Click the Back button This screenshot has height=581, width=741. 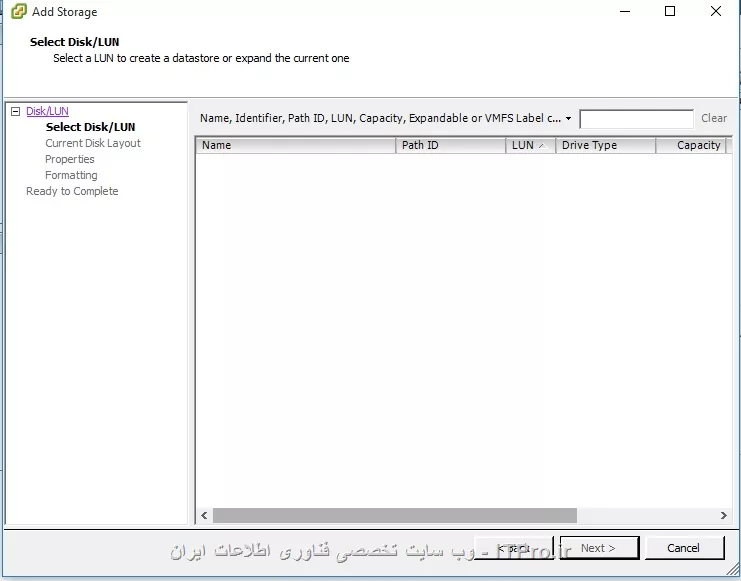tap(514, 548)
